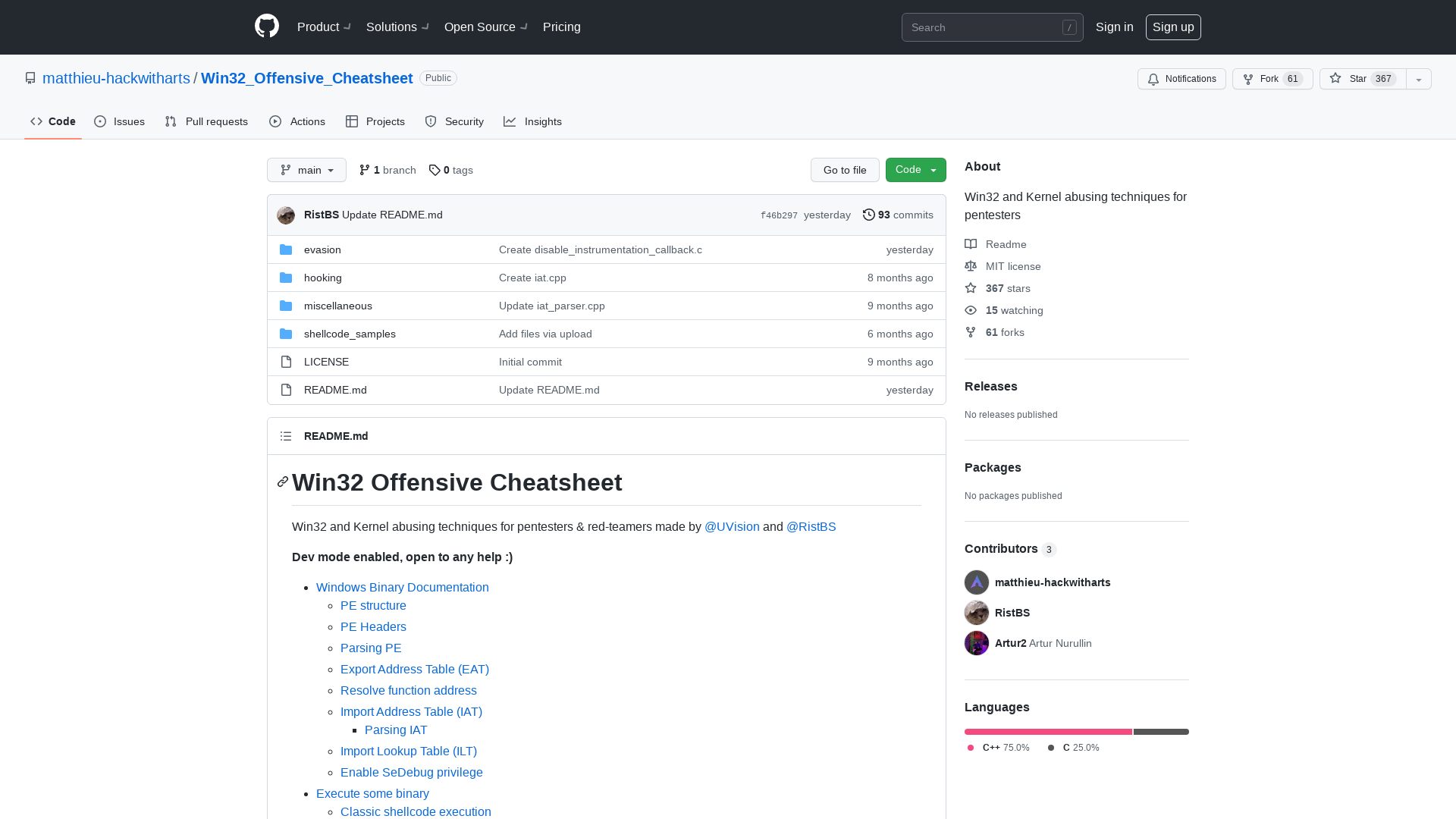Click 1 branch link
Image resolution: width=1456 pixels, height=819 pixels.
point(387,169)
